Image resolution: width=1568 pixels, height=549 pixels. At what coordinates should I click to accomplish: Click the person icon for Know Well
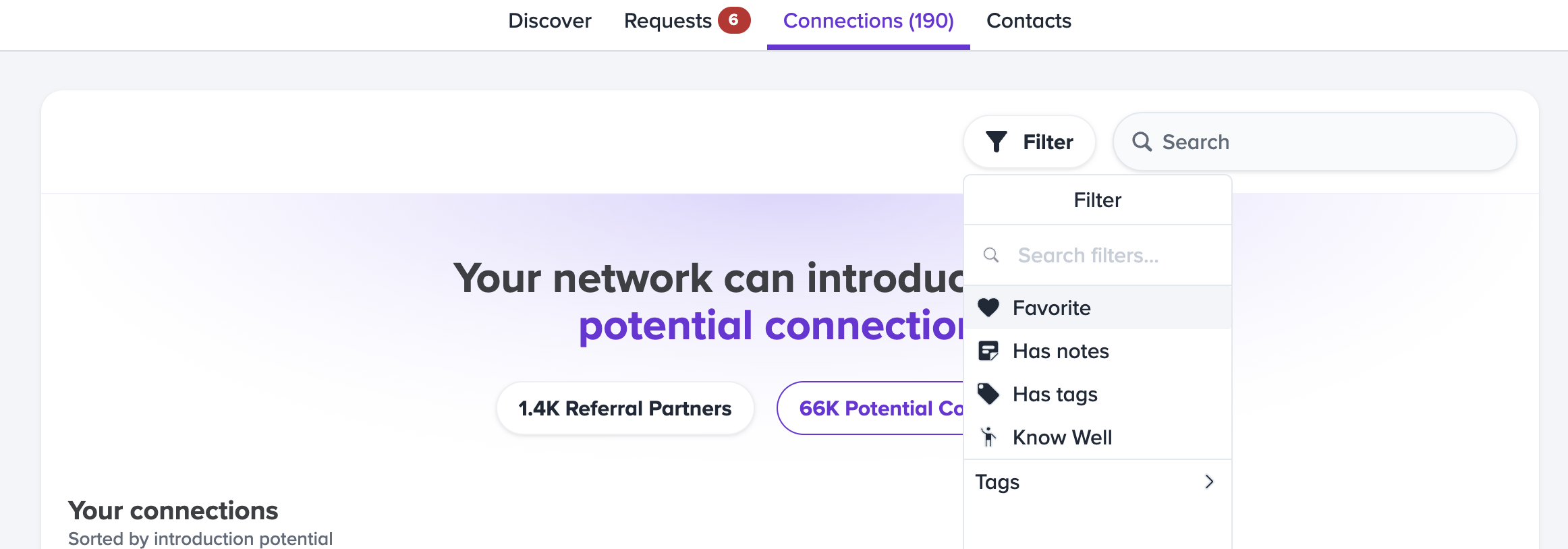tap(988, 437)
